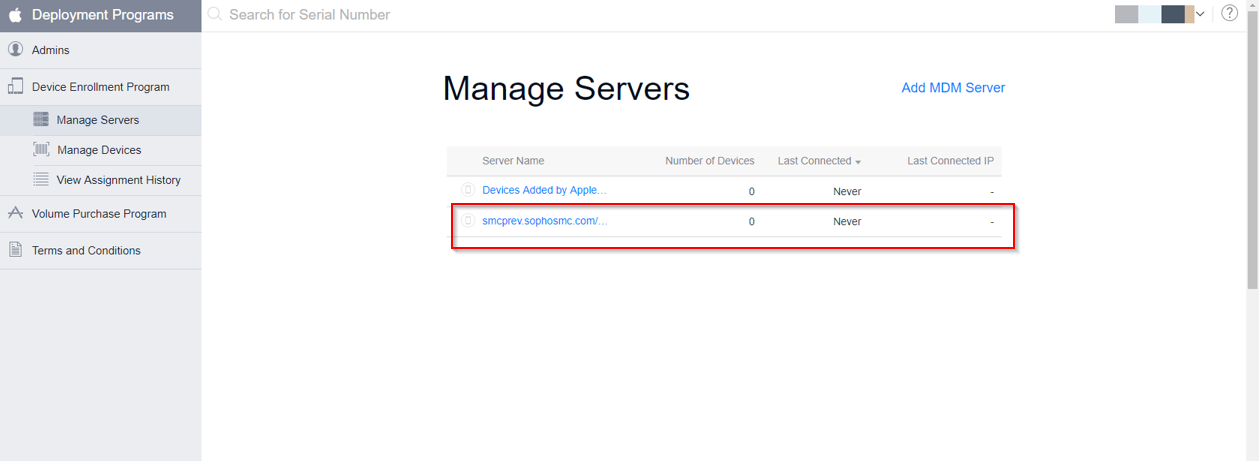Click the Admins person icon
This screenshot has height=461, width=1259.
[x=15, y=50]
